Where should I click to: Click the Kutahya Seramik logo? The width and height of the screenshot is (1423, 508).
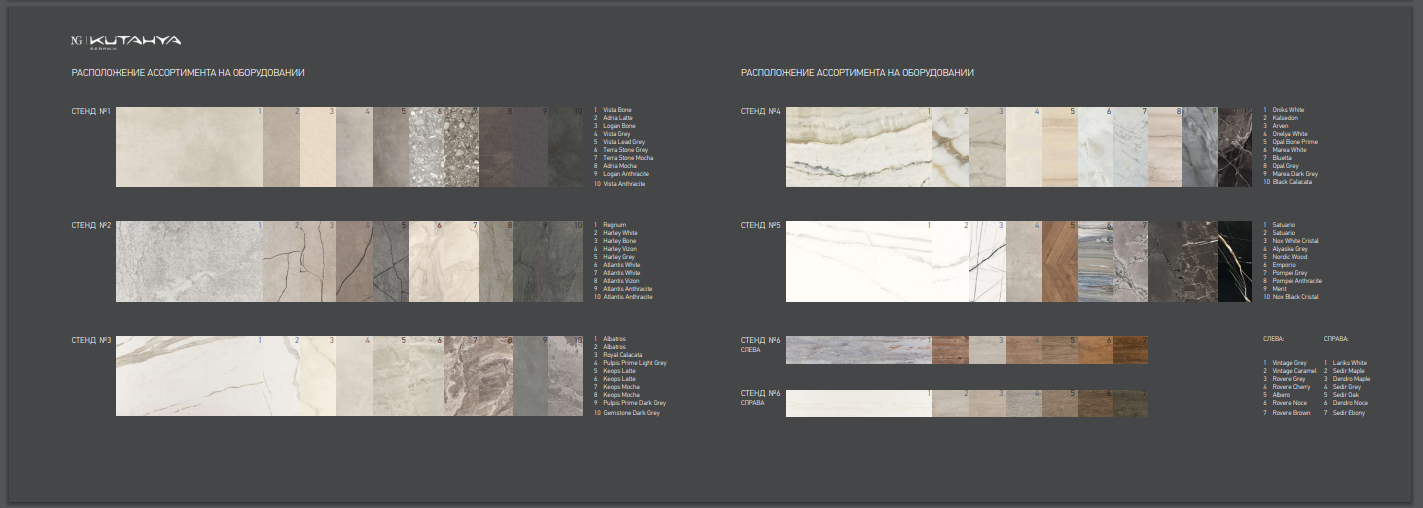(125, 41)
